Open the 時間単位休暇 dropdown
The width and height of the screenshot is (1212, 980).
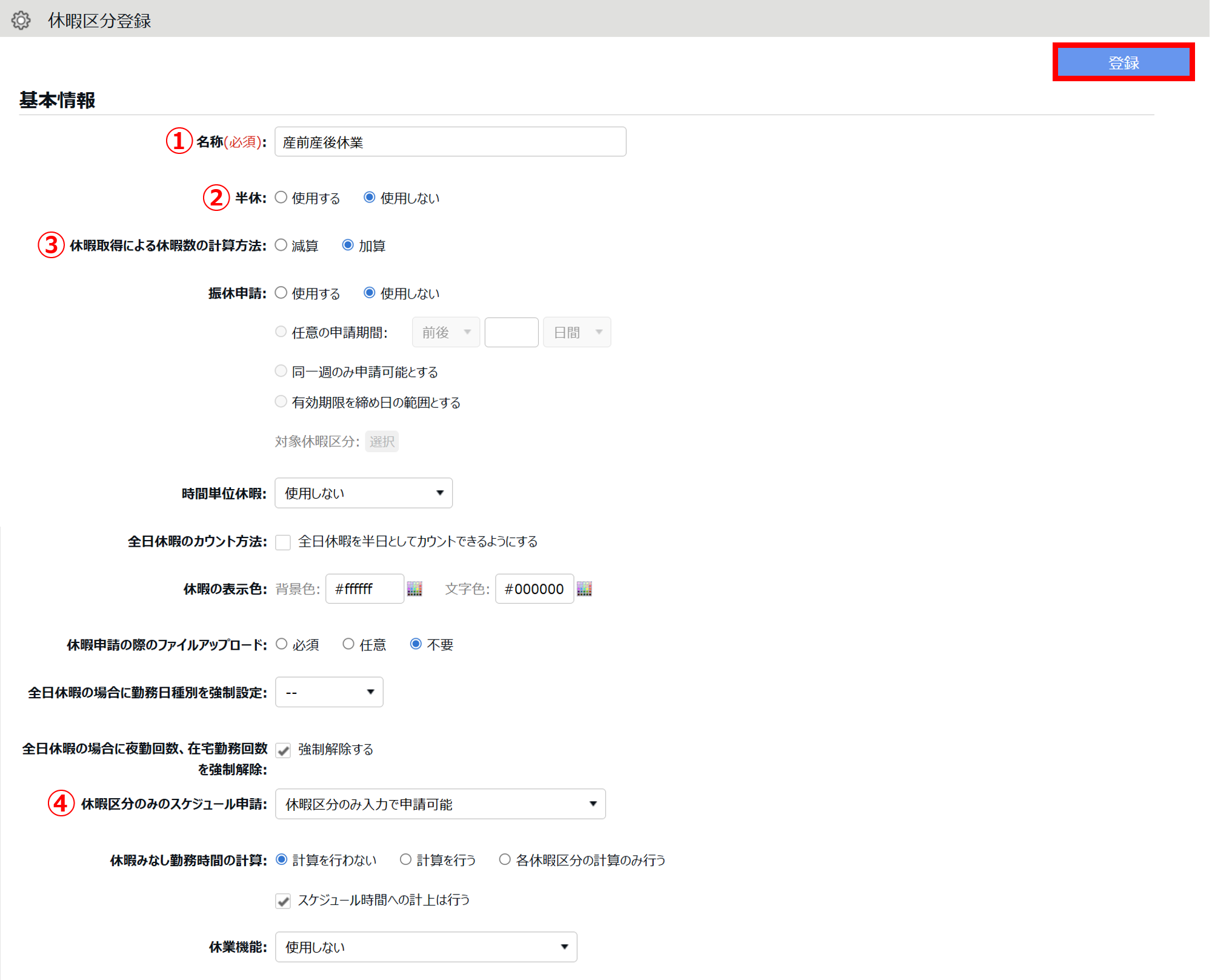[x=364, y=493]
